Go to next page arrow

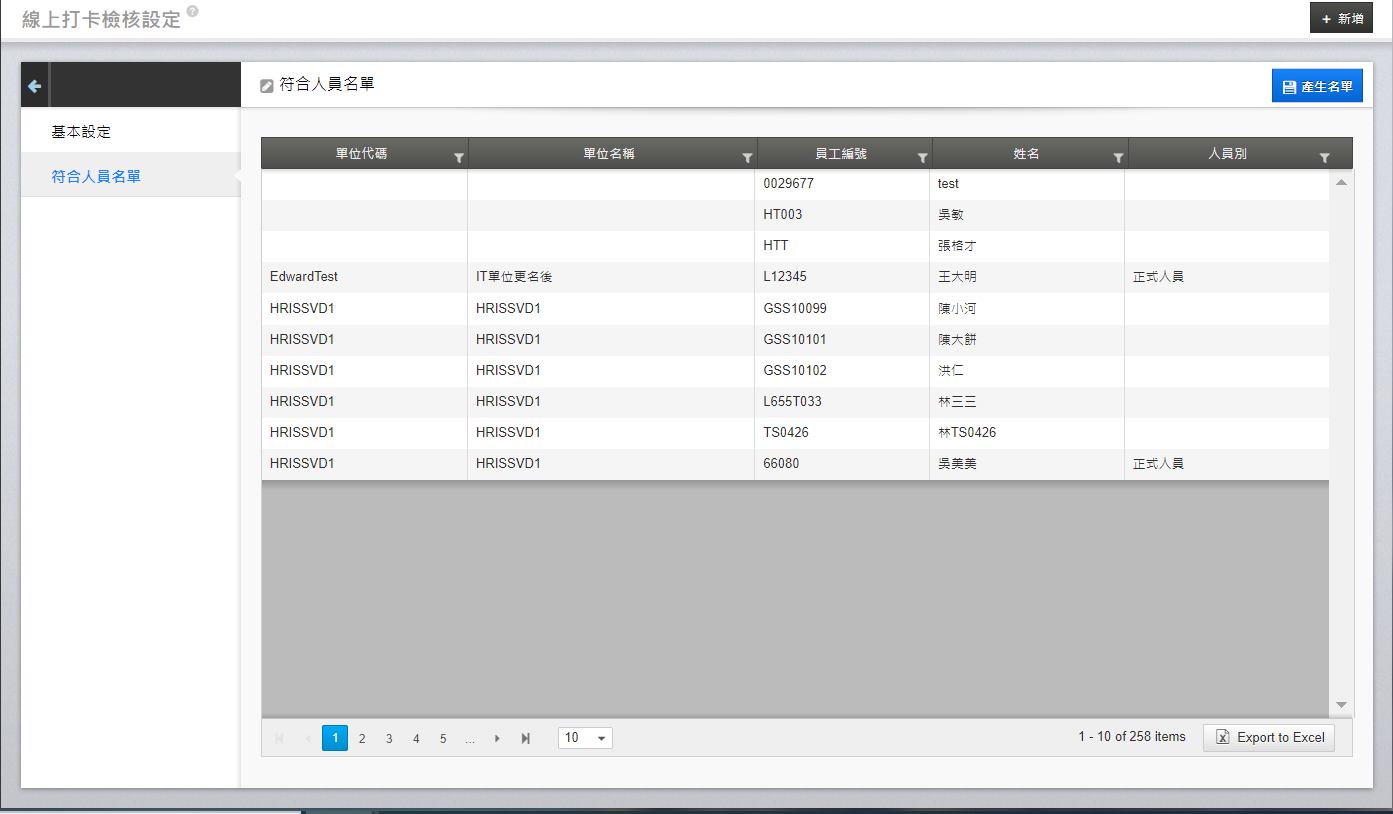click(x=497, y=739)
